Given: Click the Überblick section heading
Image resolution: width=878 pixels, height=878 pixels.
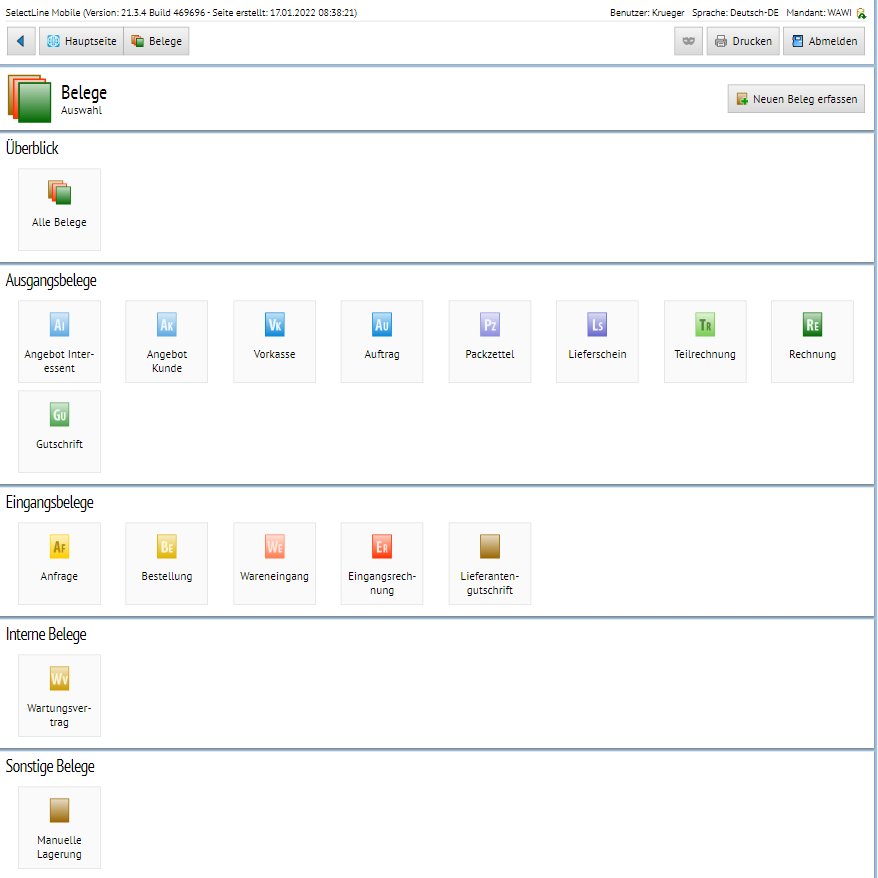Looking at the screenshot, I should pos(32,148).
